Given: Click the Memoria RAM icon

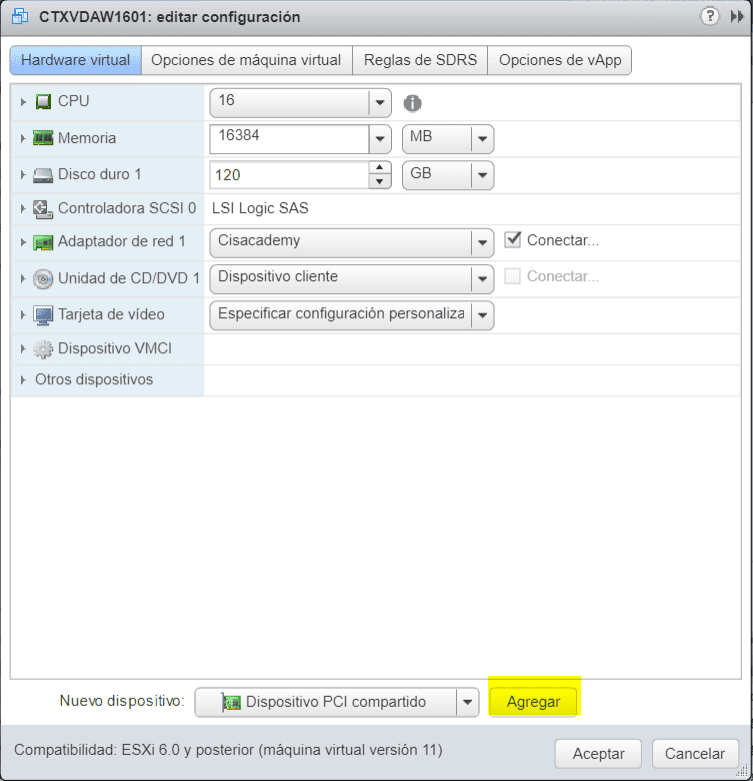Looking at the screenshot, I should click(43, 138).
